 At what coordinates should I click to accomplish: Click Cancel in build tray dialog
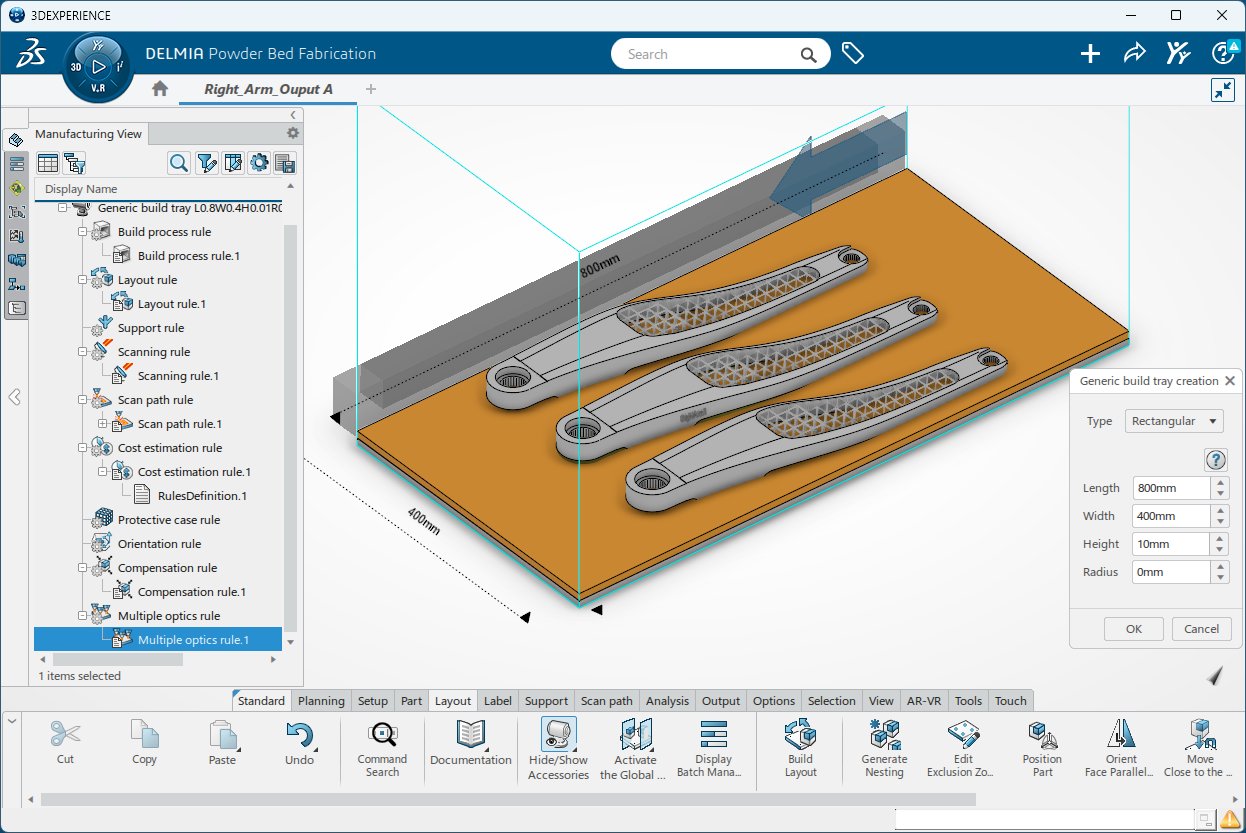pyautogui.click(x=1201, y=629)
